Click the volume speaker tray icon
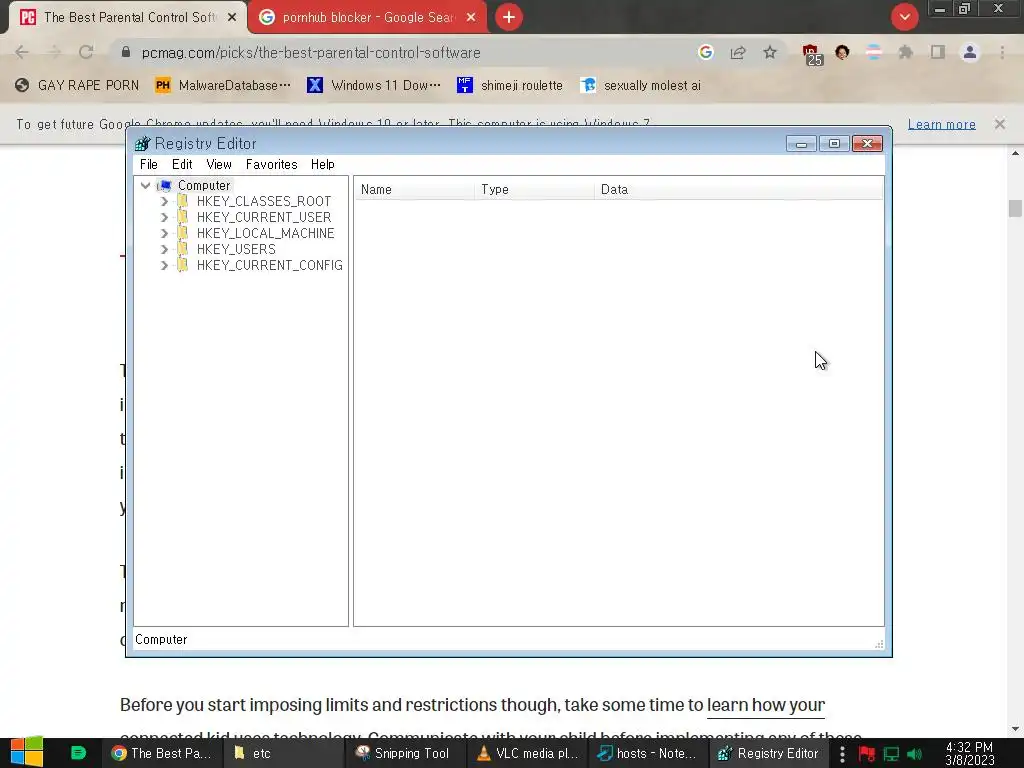1024x768 pixels. [914, 754]
